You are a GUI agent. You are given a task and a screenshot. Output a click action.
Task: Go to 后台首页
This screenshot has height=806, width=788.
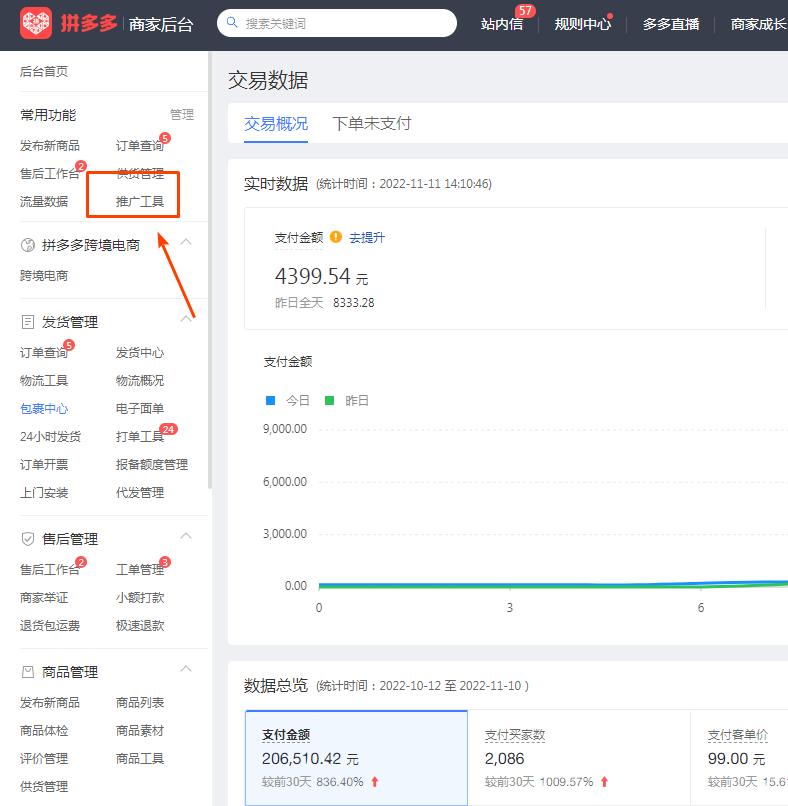click(x=44, y=71)
